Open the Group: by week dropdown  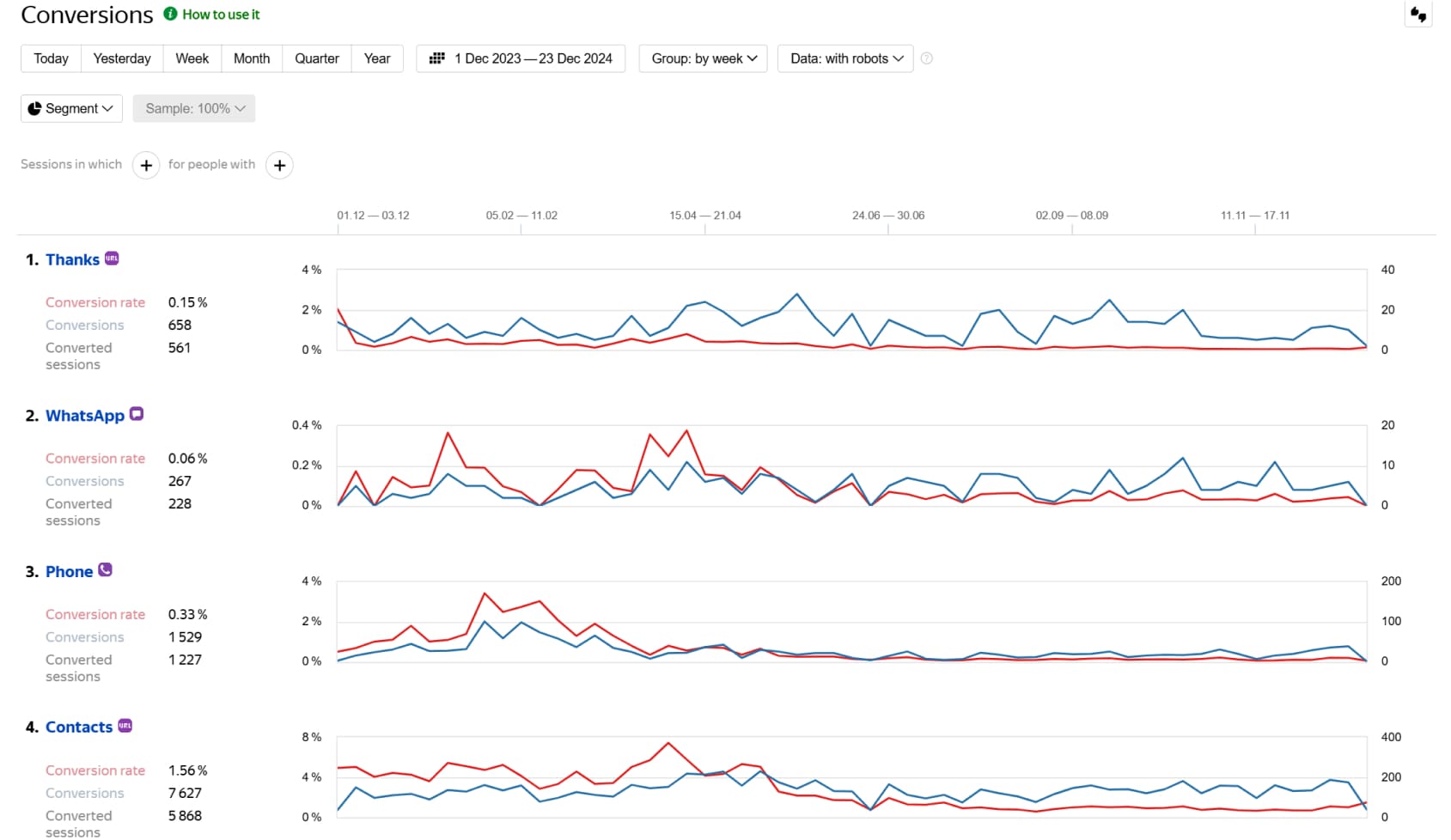pyautogui.click(x=704, y=58)
